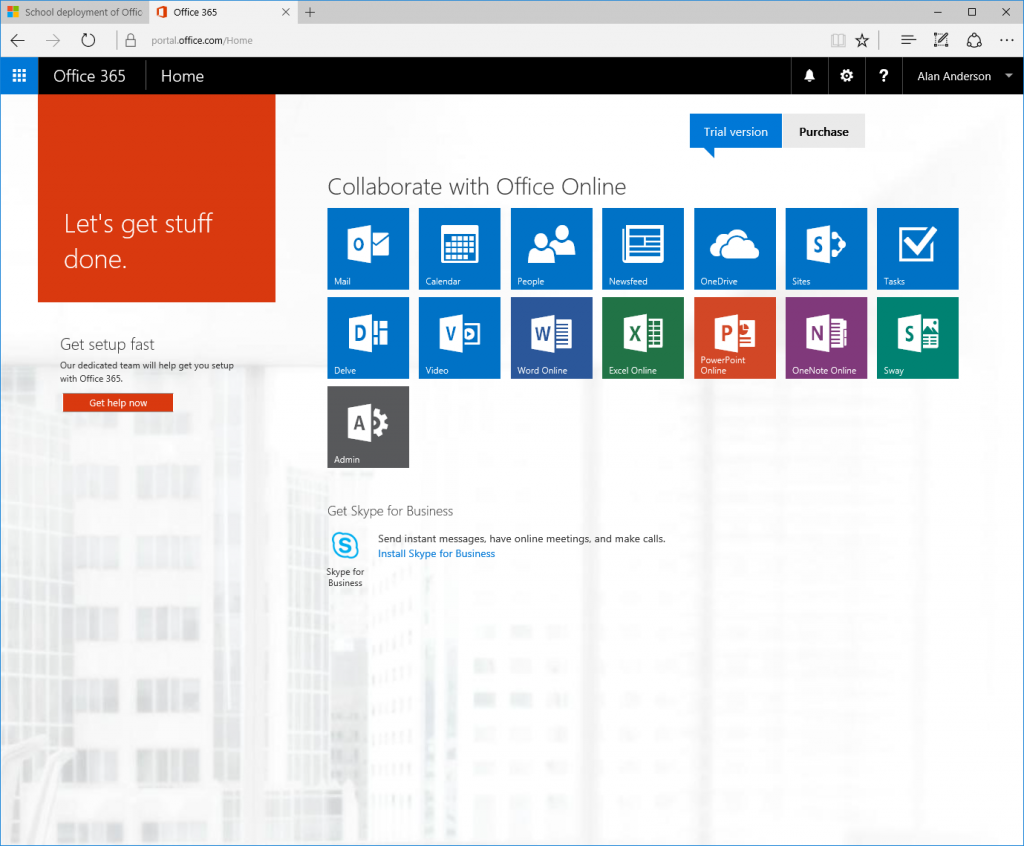This screenshot has height=846, width=1024.
Task: Click Get setup fast heading
Action: [x=107, y=344]
